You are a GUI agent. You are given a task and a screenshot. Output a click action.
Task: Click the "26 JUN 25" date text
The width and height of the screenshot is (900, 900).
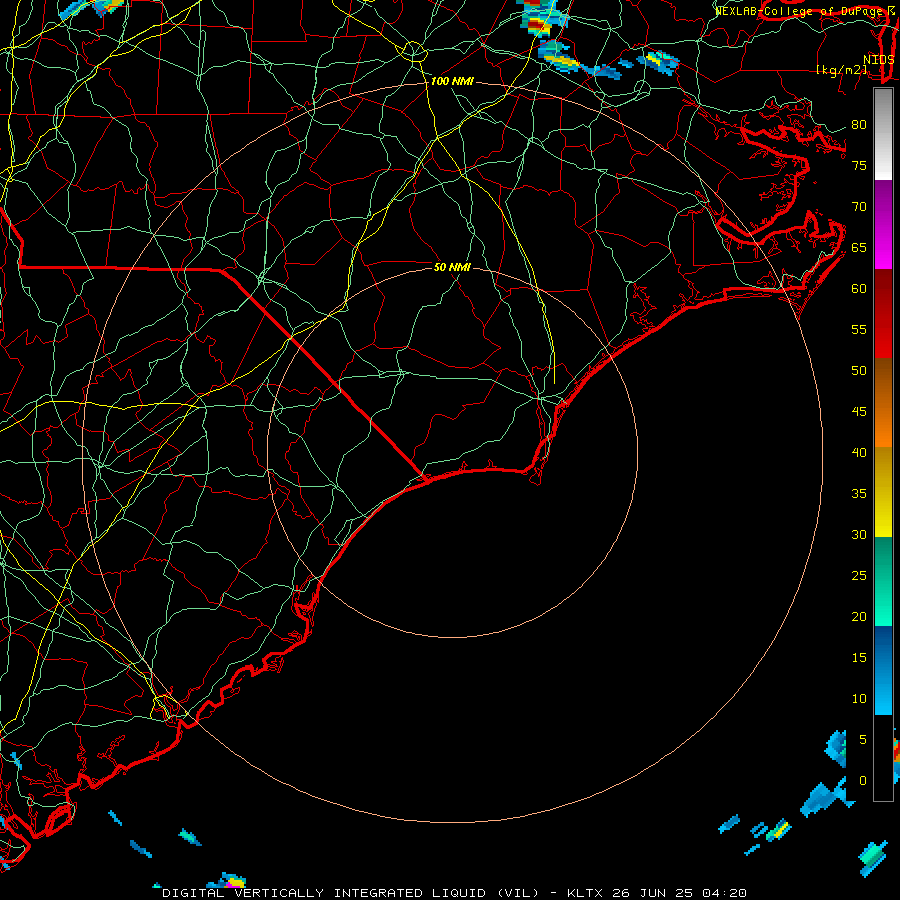pyautogui.click(x=653, y=893)
